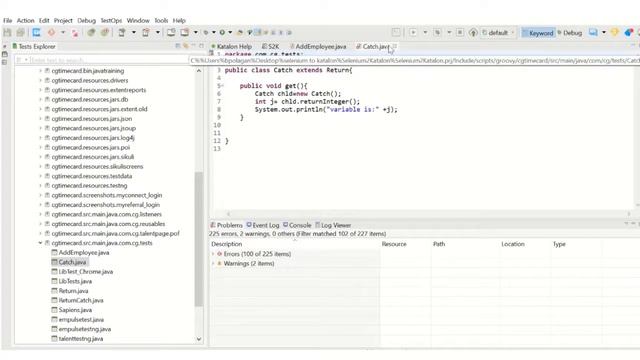The height and width of the screenshot is (360, 640).
Task: Open the default execution profile dropdown
Action: click(x=498, y=33)
